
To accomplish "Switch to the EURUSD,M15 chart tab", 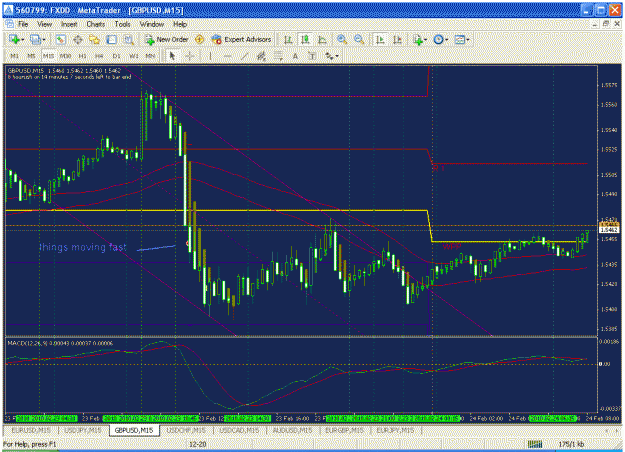I will point(31,430).
